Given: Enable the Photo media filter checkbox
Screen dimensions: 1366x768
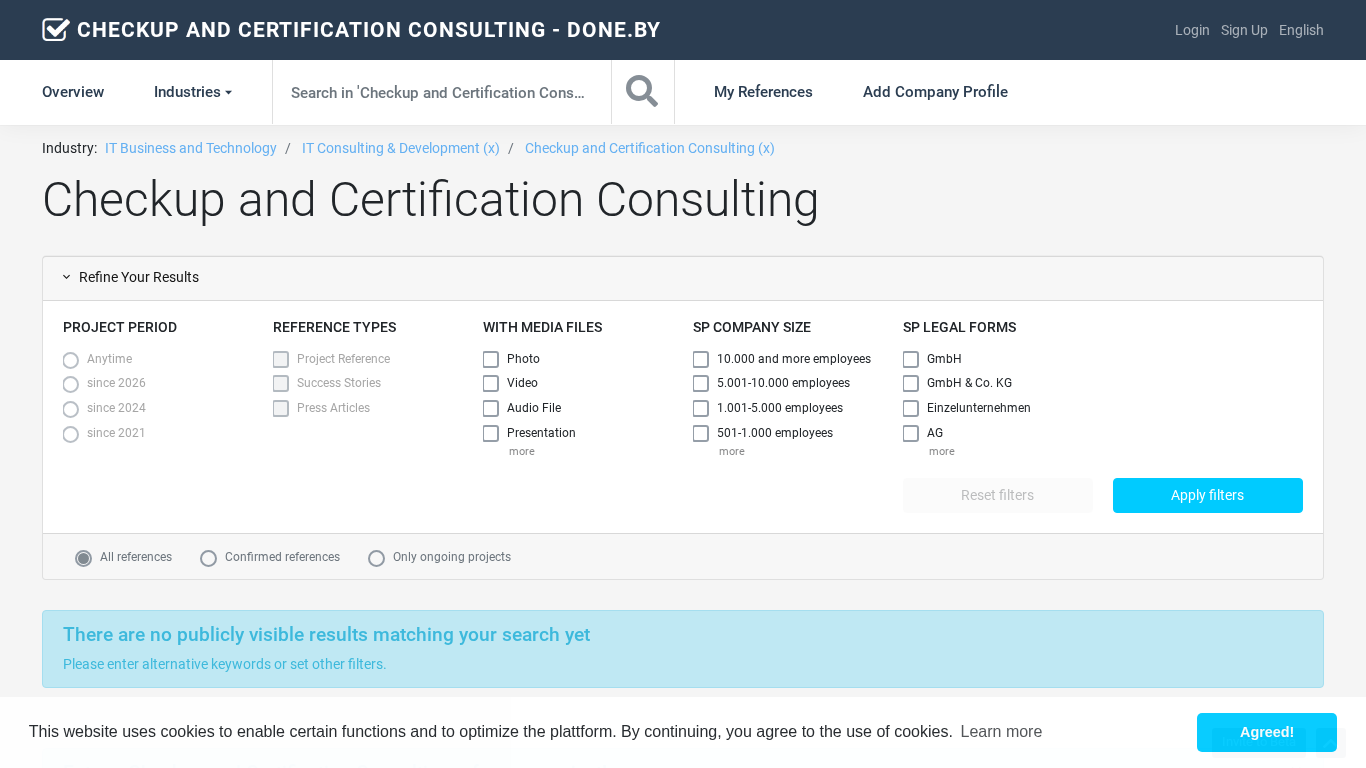Looking at the screenshot, I should (491, 359).
